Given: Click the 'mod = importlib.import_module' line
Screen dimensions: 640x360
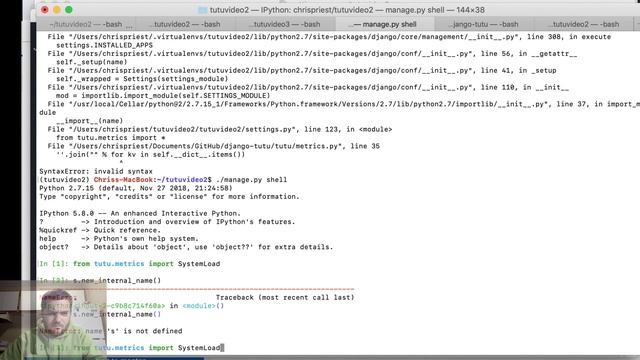Looking at the screenshot, I should [x=163, y=96].
